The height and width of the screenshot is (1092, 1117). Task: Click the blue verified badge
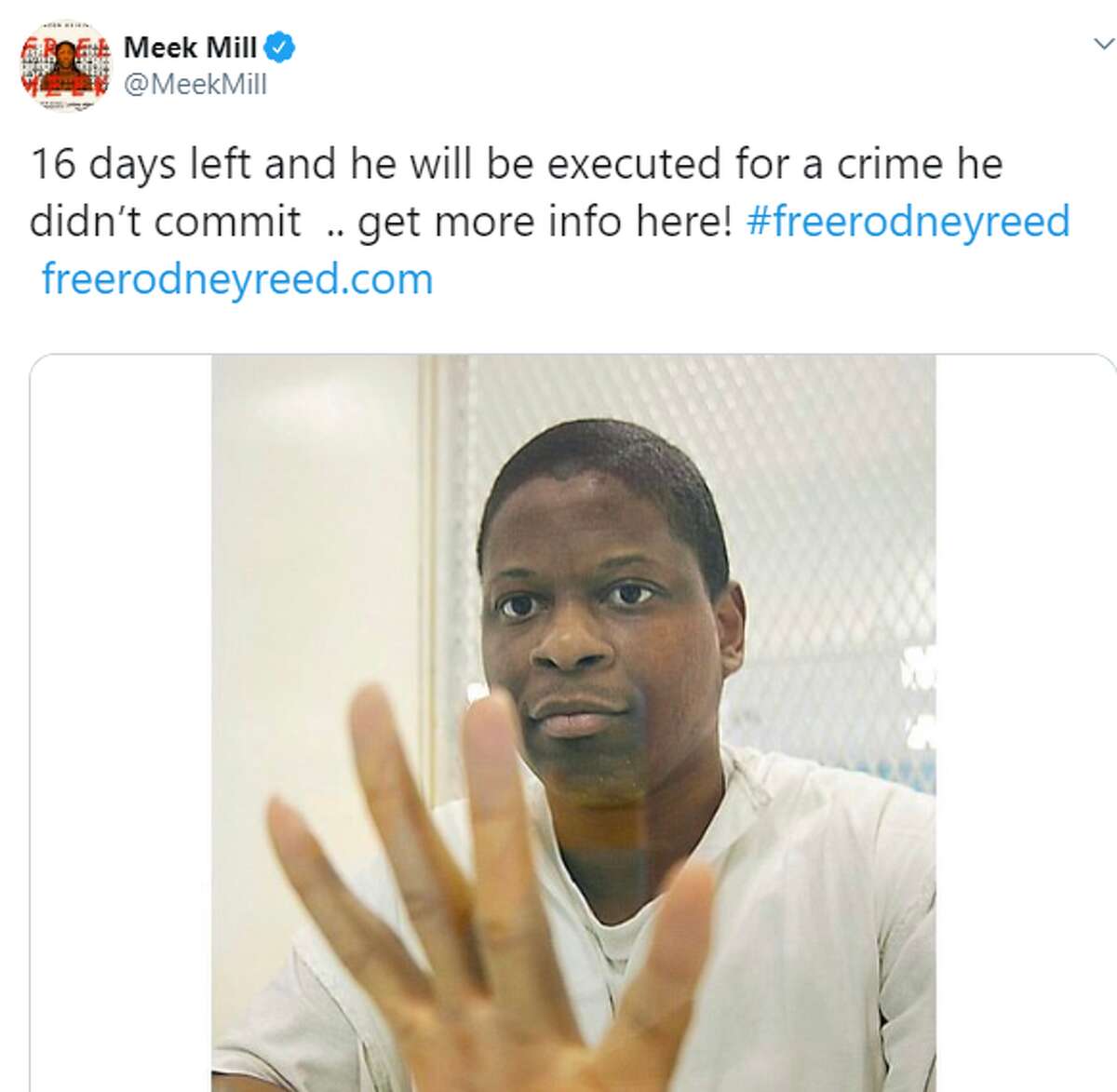point(280,47)
